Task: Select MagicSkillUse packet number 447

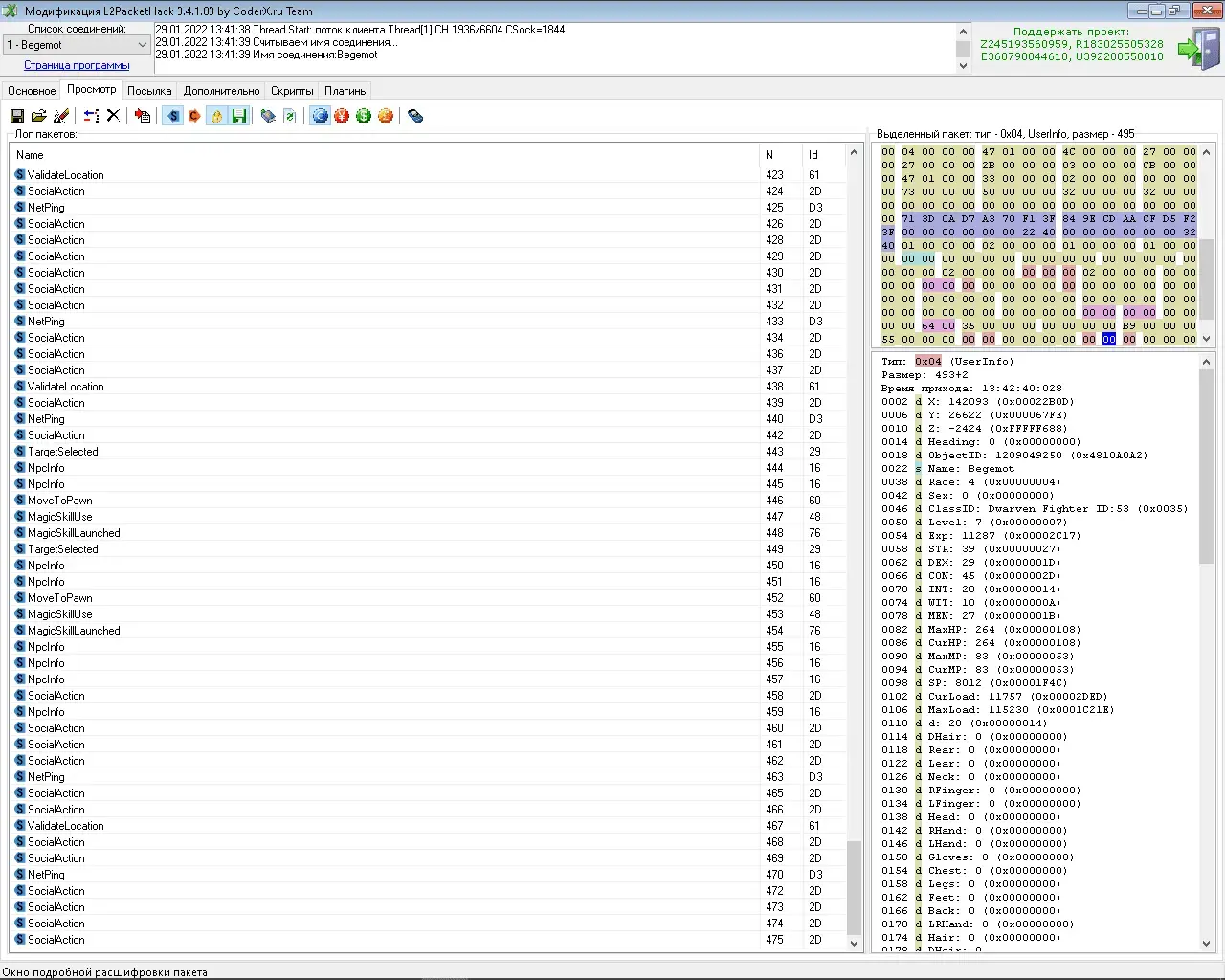Action: (429, 517)
